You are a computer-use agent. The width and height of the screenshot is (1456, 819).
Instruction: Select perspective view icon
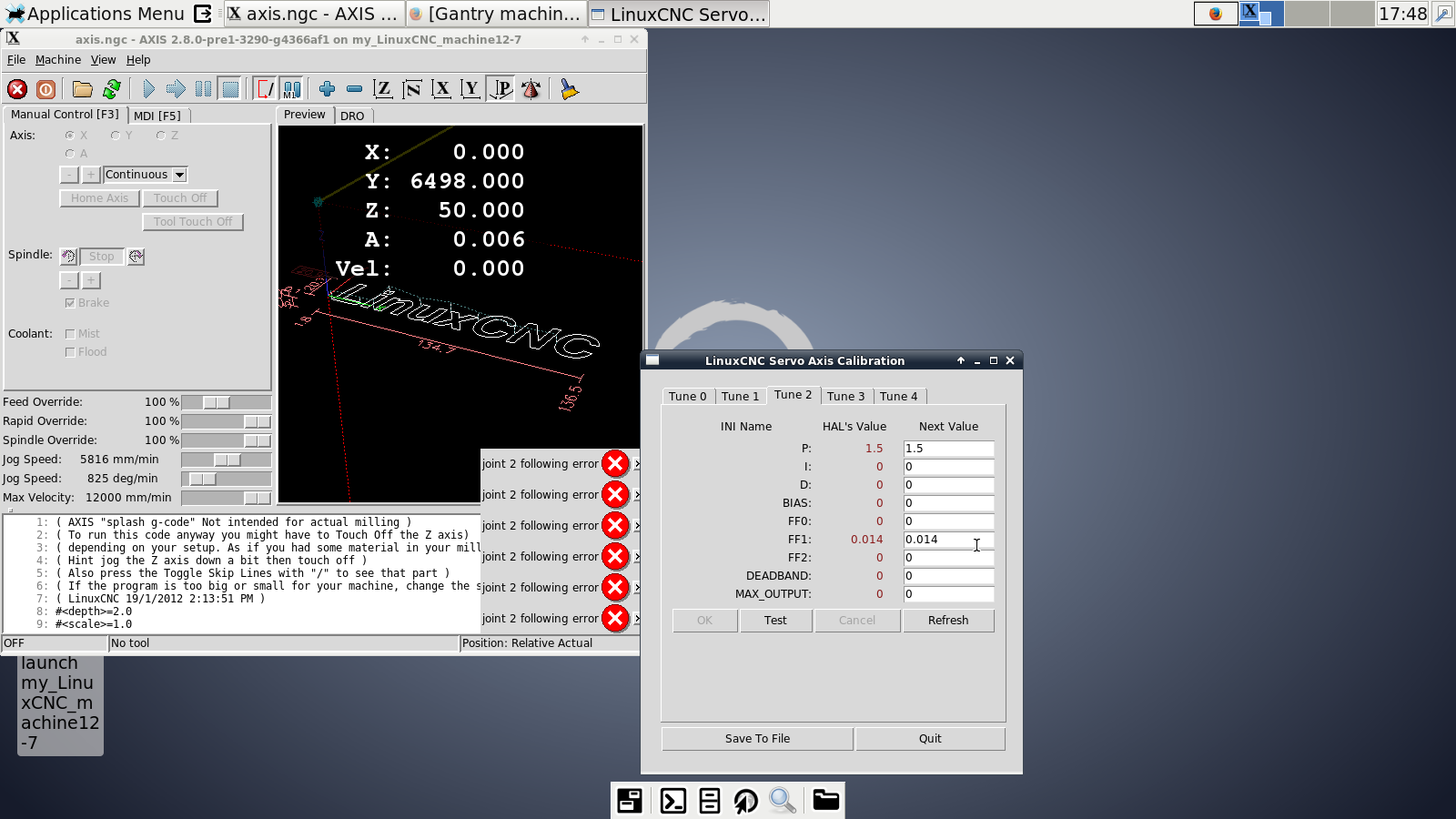tap(501, 89)
